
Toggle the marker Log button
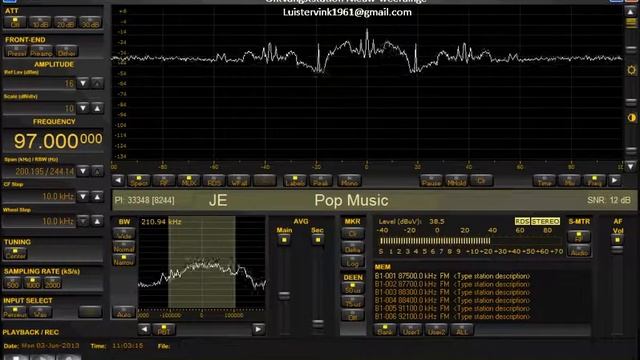point(353,261)
